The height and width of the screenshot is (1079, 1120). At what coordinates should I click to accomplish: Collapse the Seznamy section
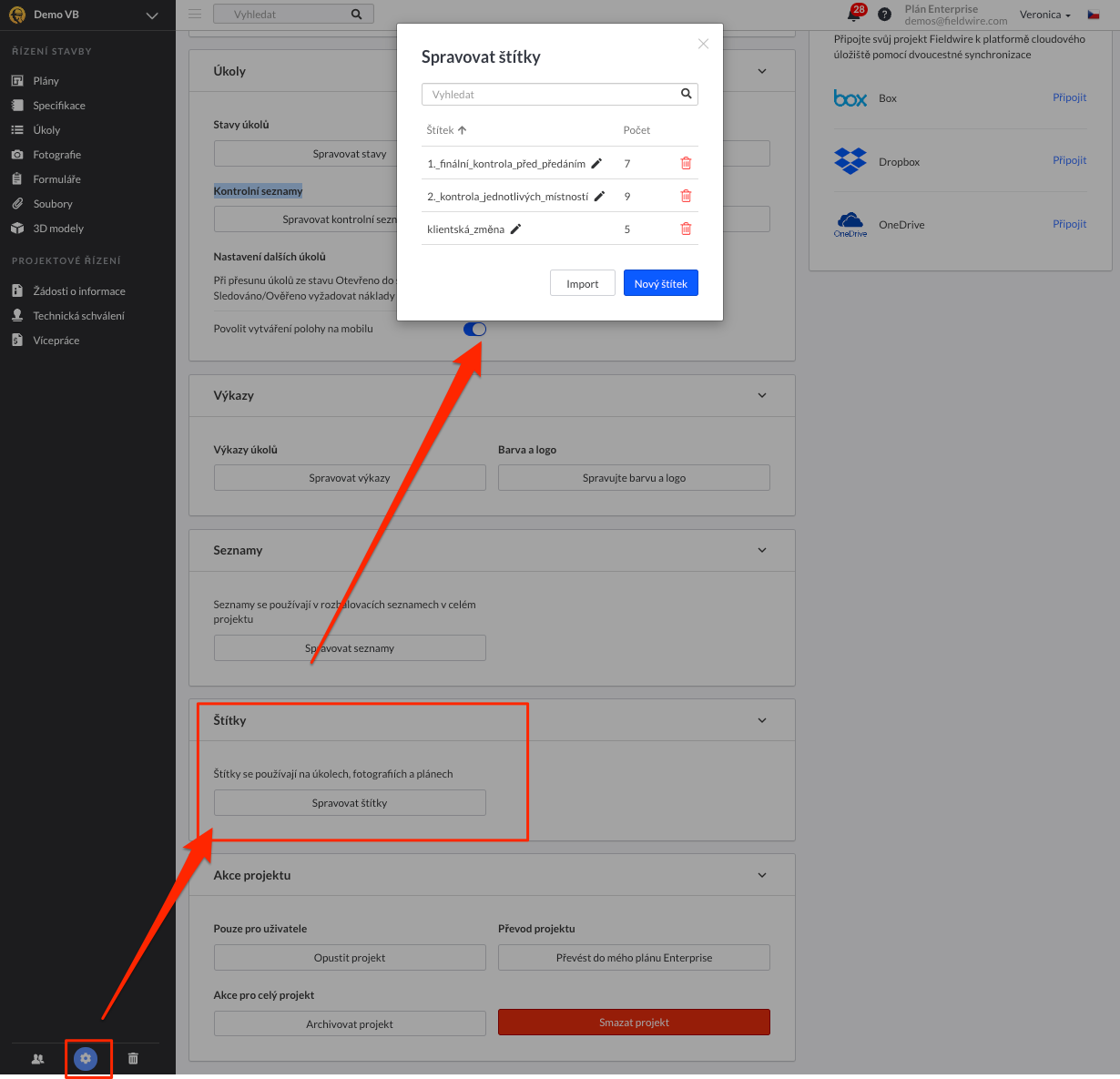click(762, 550)
